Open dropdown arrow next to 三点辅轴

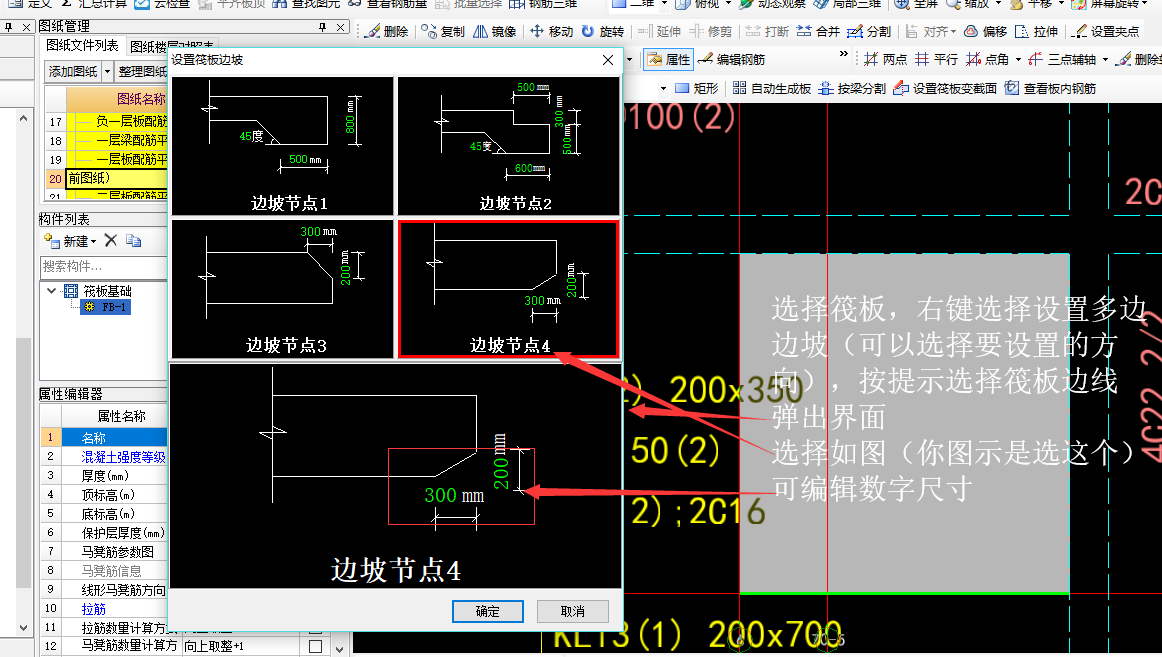(1105, 59)
